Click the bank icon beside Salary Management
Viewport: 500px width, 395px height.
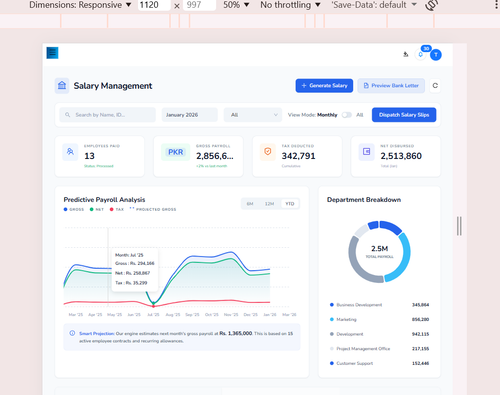pos(62,86)
